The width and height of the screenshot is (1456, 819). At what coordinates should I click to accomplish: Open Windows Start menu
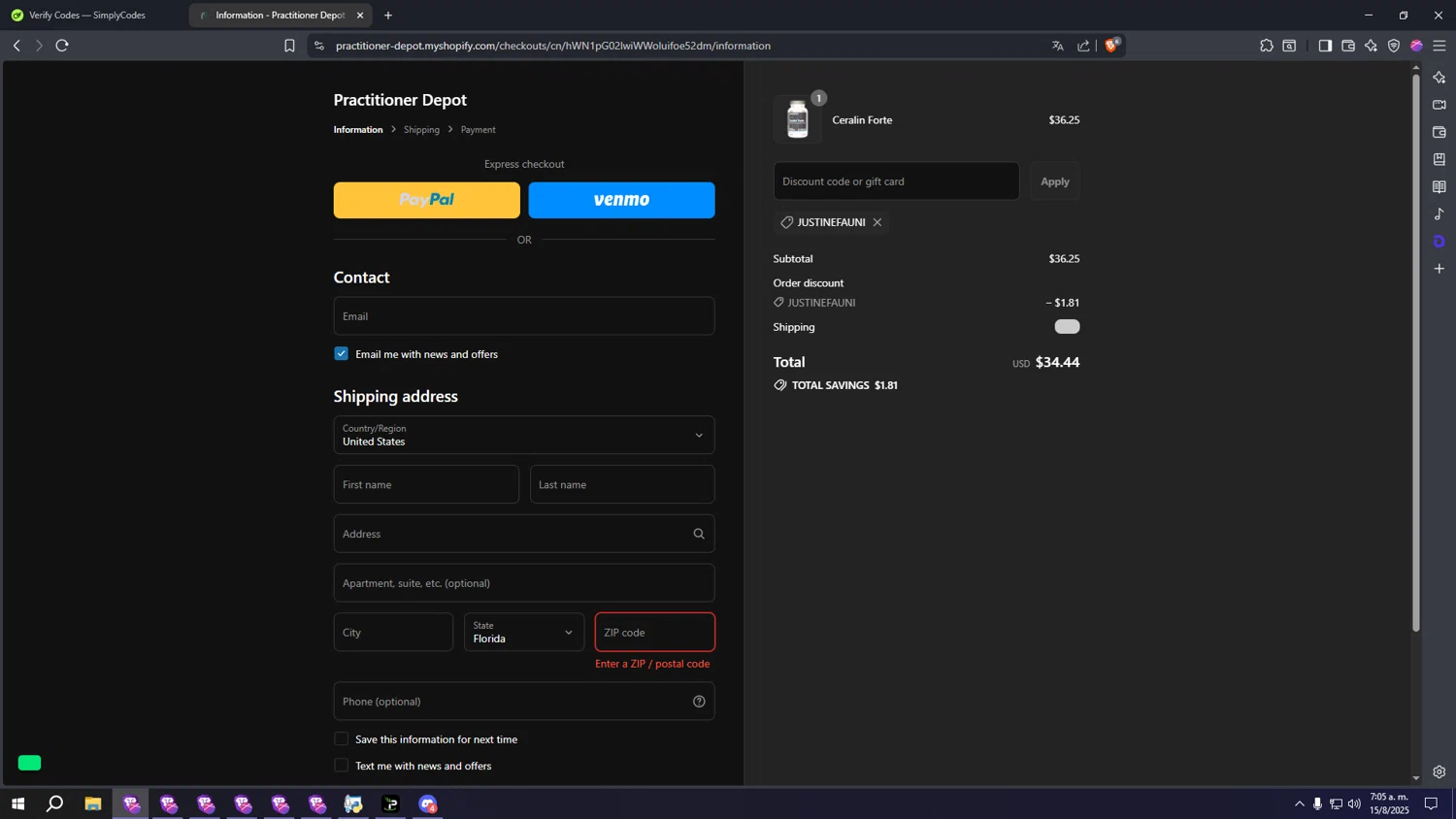pos(17,803)
